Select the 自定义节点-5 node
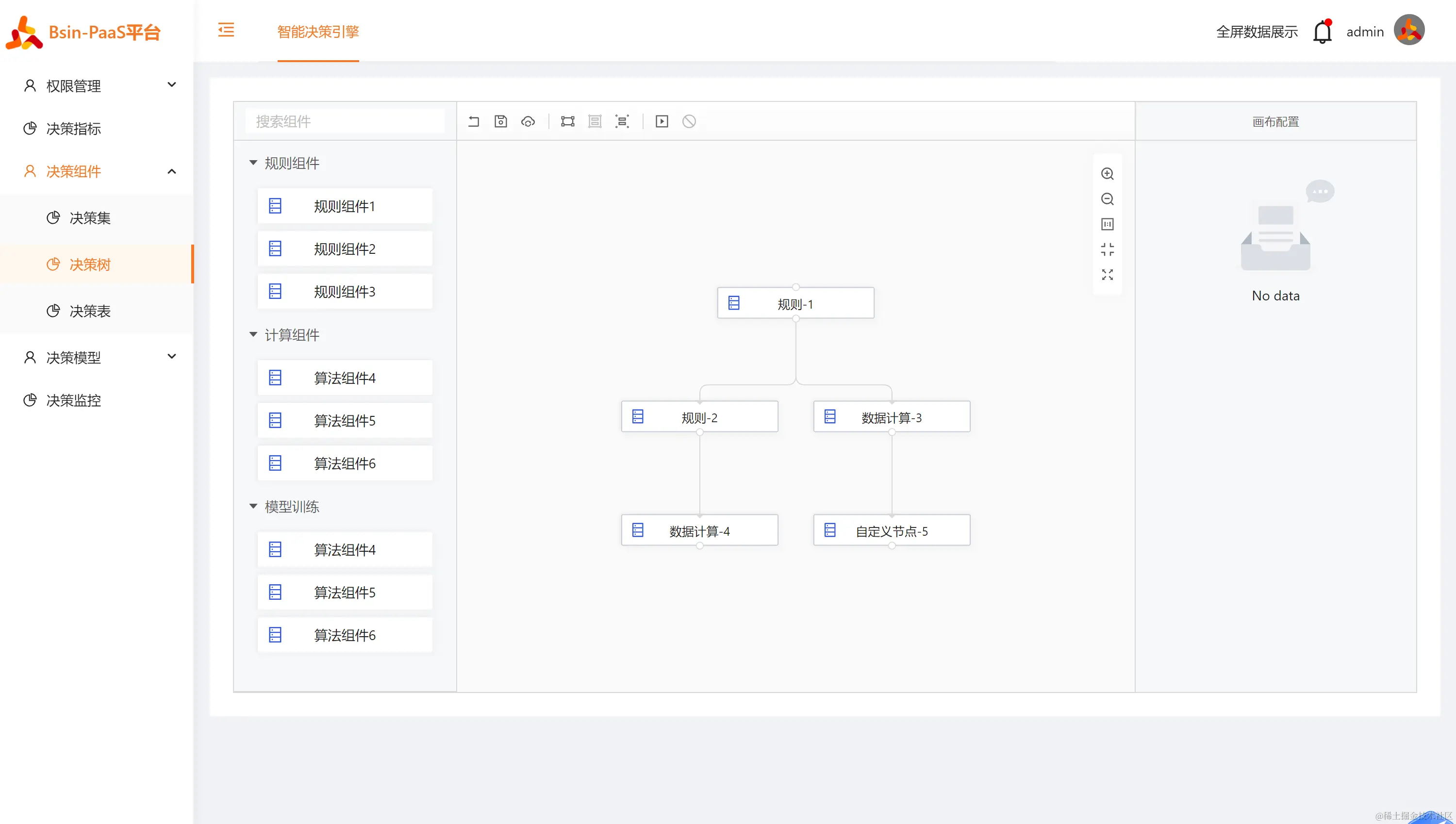 891,531
